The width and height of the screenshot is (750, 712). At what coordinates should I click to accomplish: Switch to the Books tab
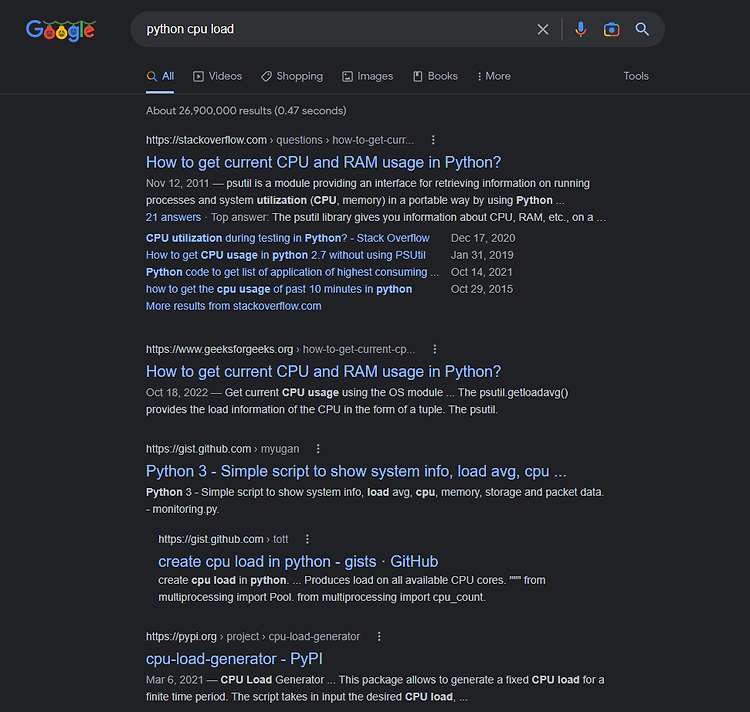[435, 77]
